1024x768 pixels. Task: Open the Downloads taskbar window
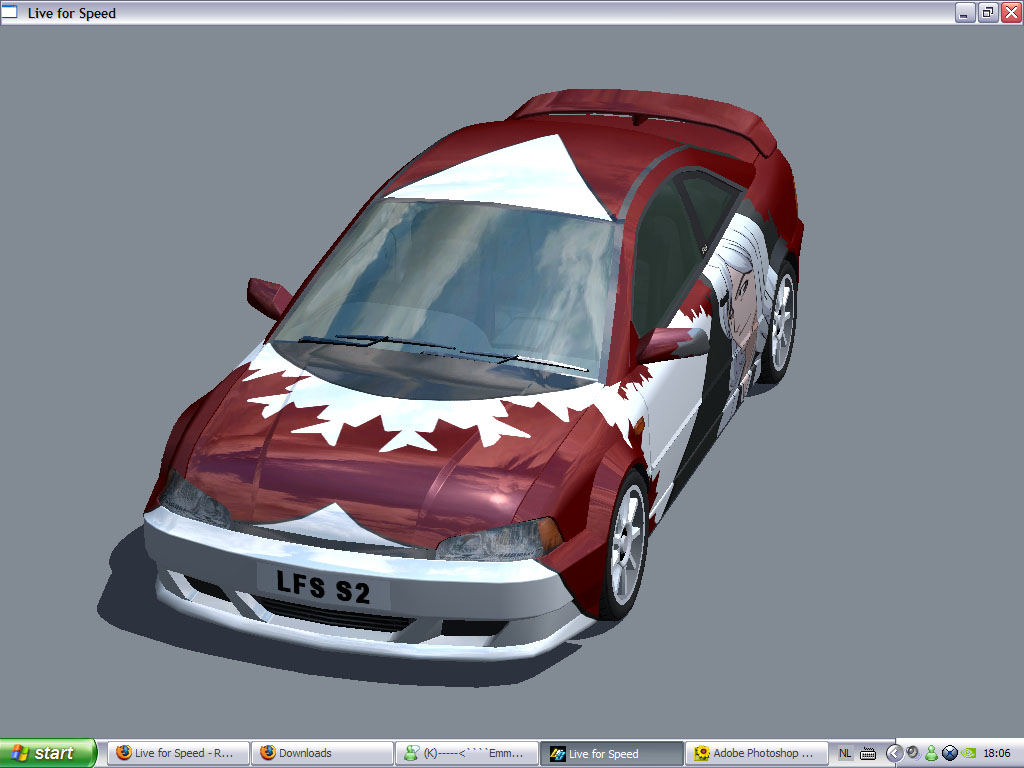coord(323,753)
